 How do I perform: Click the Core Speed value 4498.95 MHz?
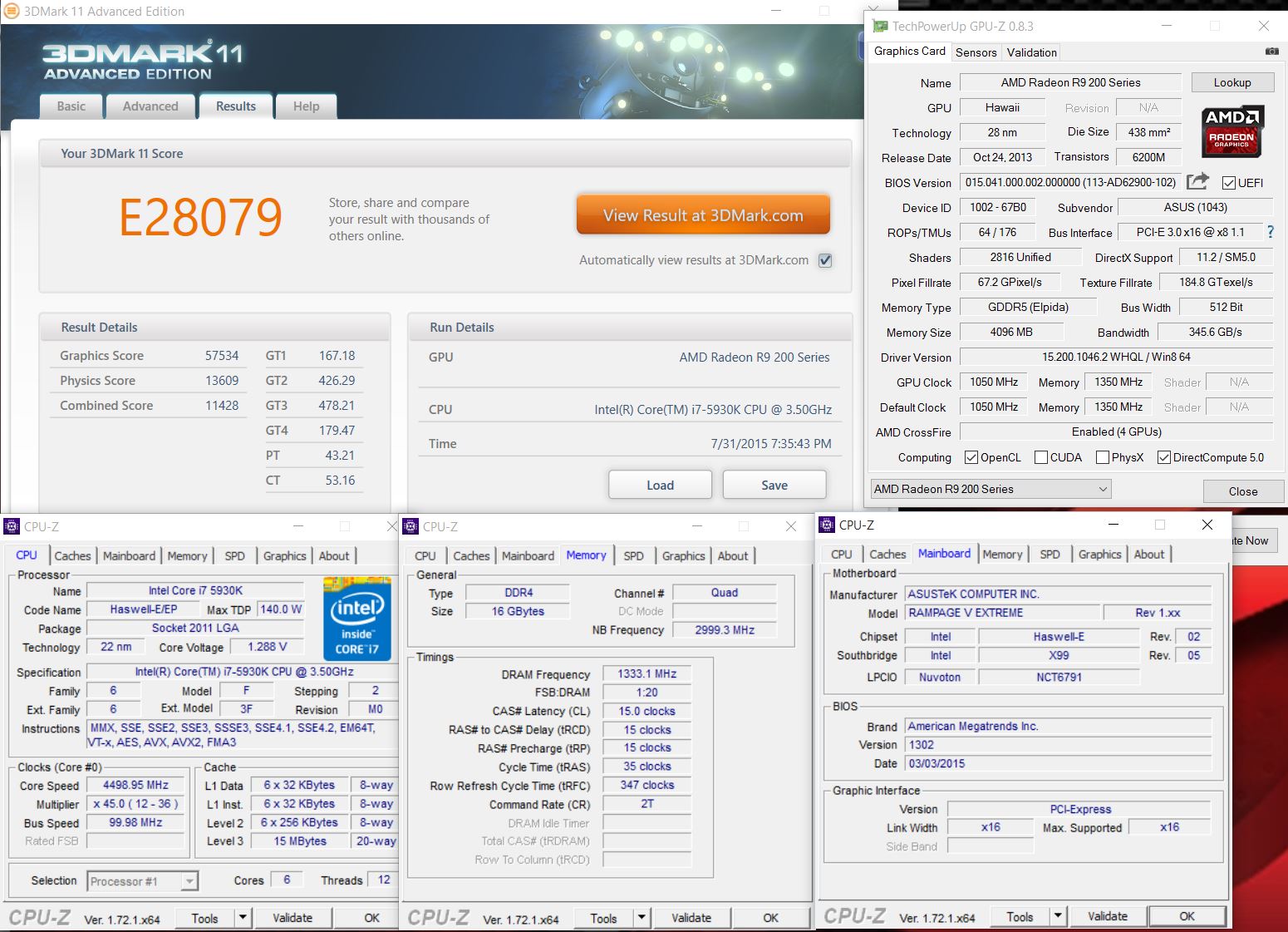click(x=135, y=785)
